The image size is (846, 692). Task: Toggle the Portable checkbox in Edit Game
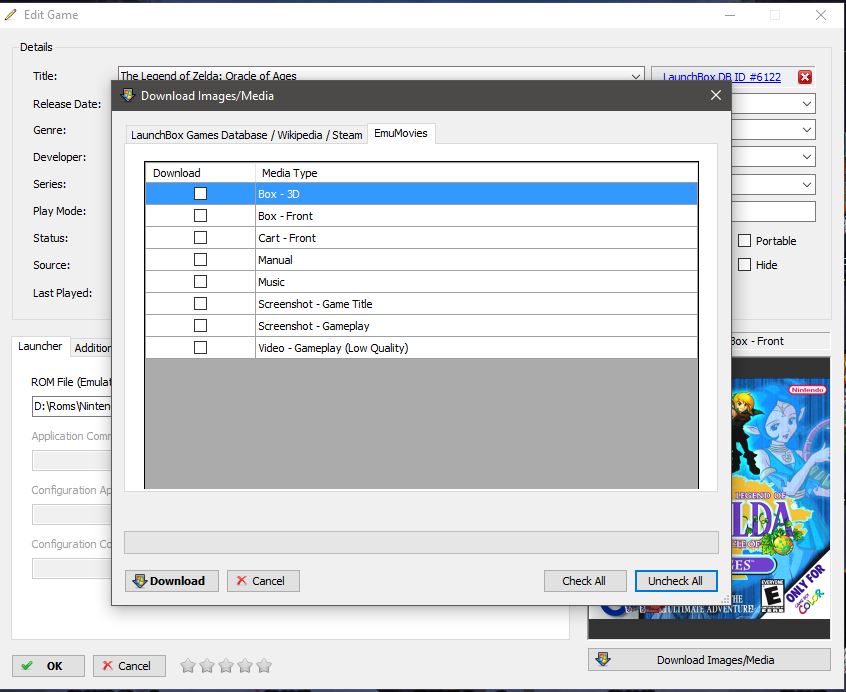point(745,241)
